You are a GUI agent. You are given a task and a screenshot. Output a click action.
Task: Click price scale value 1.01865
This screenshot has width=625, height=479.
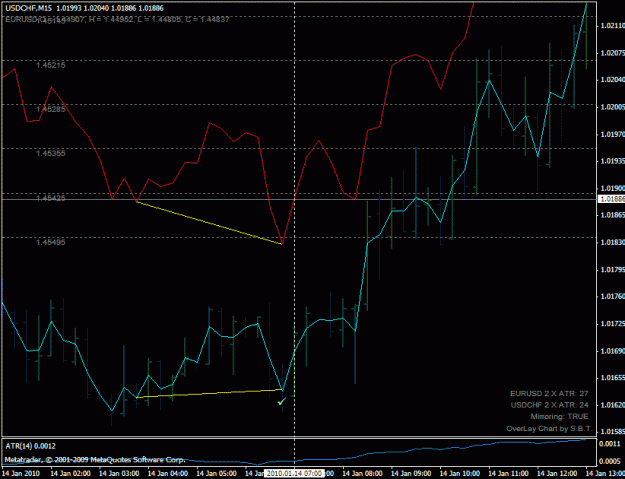point(612,215)
